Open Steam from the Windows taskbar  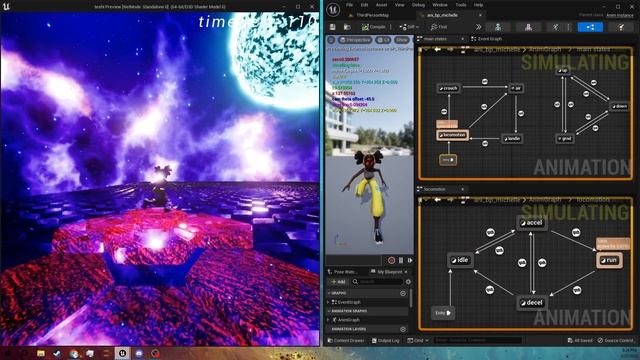click(57, 353)
